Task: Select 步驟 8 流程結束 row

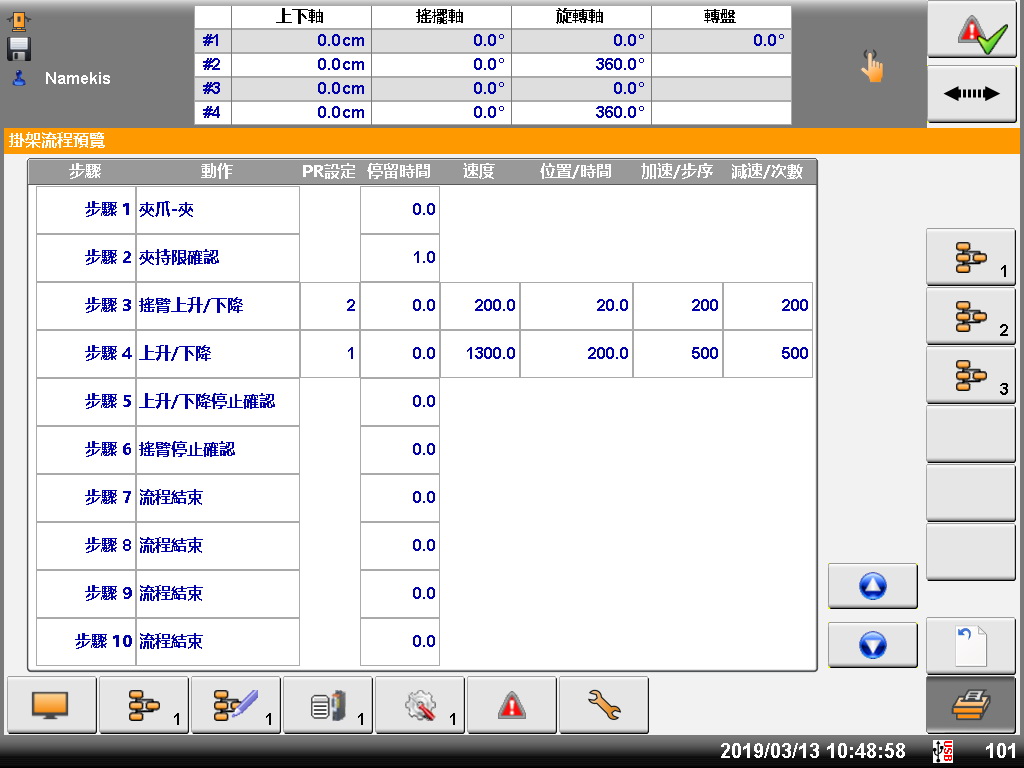Action: coord(168,545)
